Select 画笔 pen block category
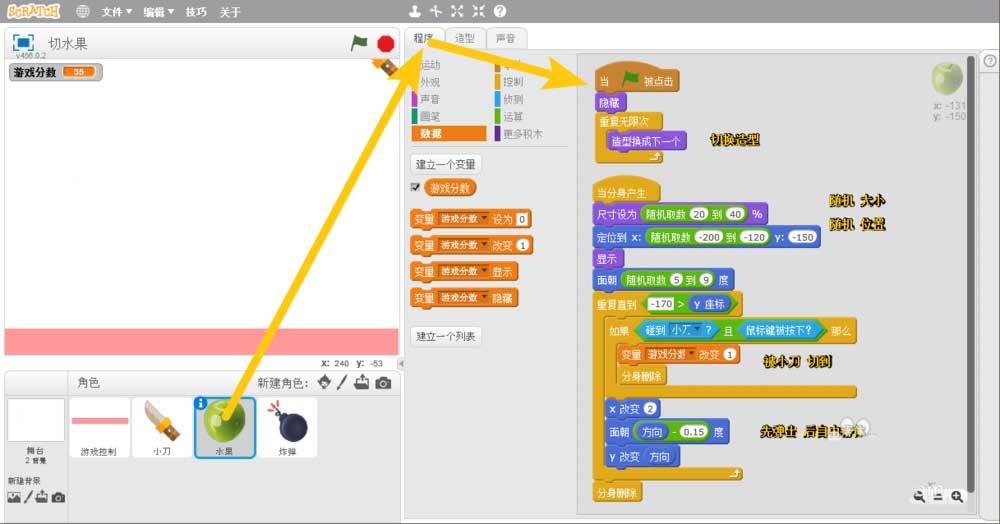Screen dimensions: 1000x524 point(448,116)
